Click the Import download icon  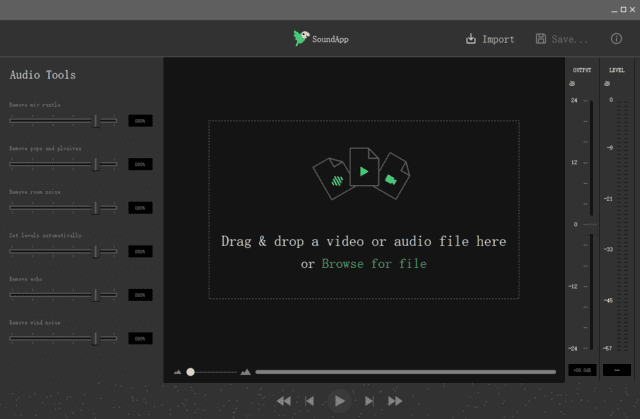pos(471,39)
